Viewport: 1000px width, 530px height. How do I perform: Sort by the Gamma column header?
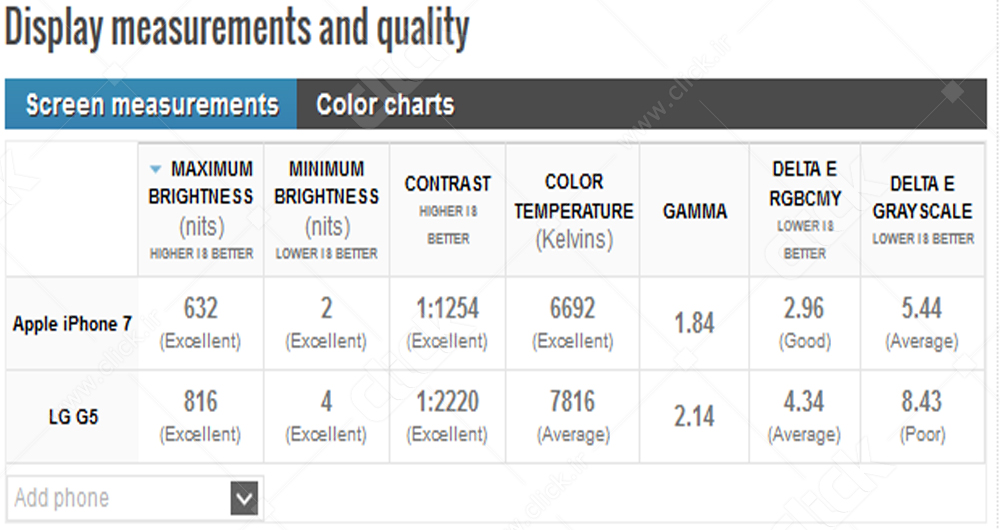(x=695, y=211)
